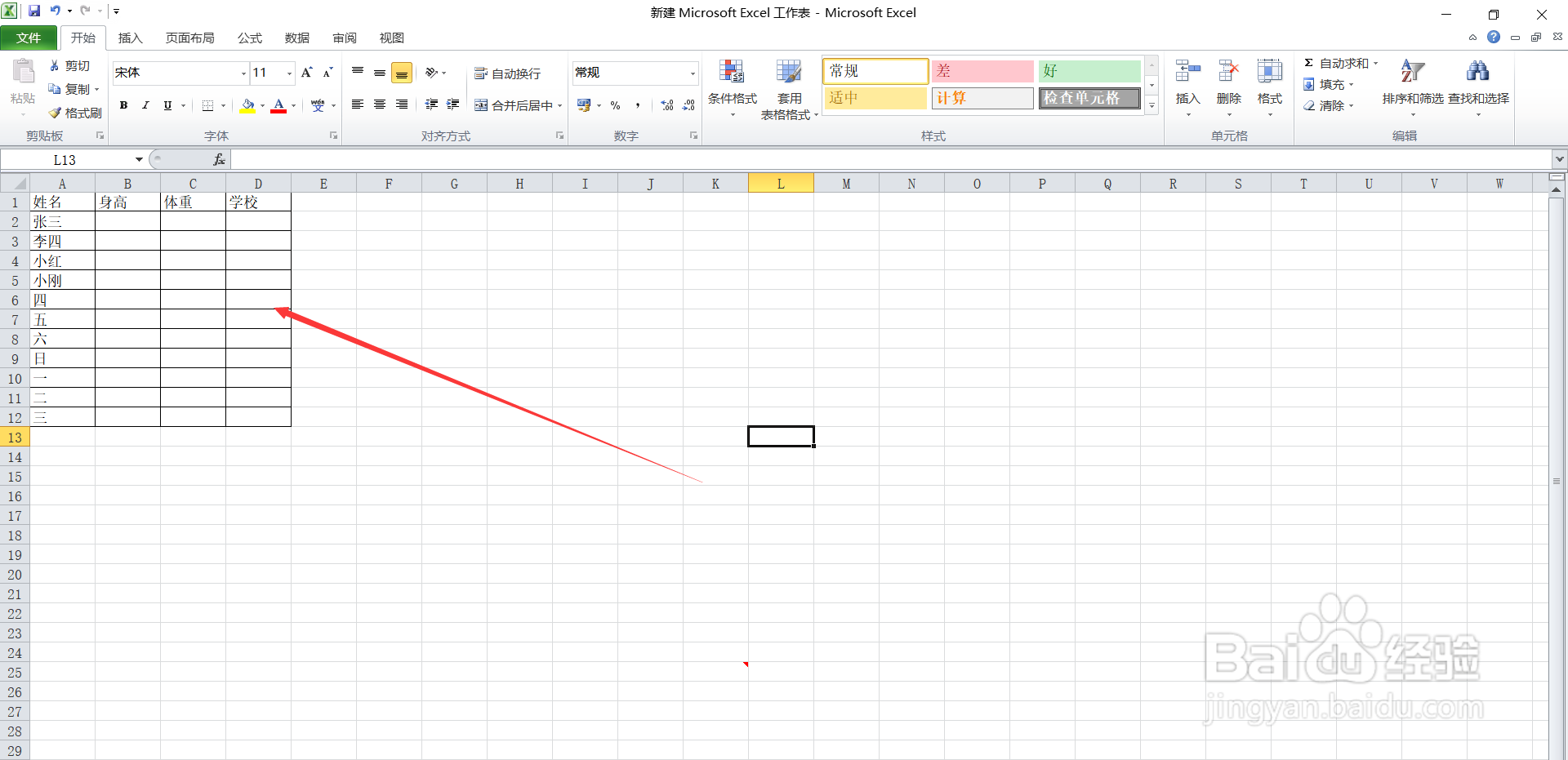Click the Insert Function fx icon
The image size is (1568, 760).
pyautogui.click(x=219, y=160)
